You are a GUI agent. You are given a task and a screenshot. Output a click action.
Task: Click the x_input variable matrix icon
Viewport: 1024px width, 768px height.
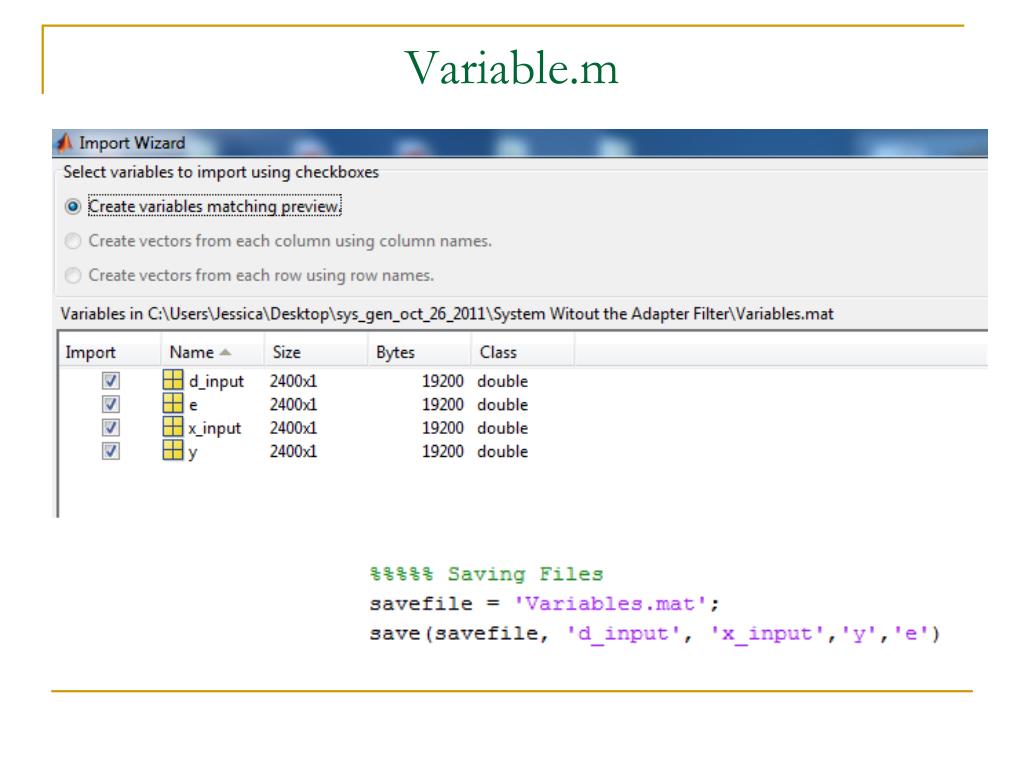[x=173, y=426]
